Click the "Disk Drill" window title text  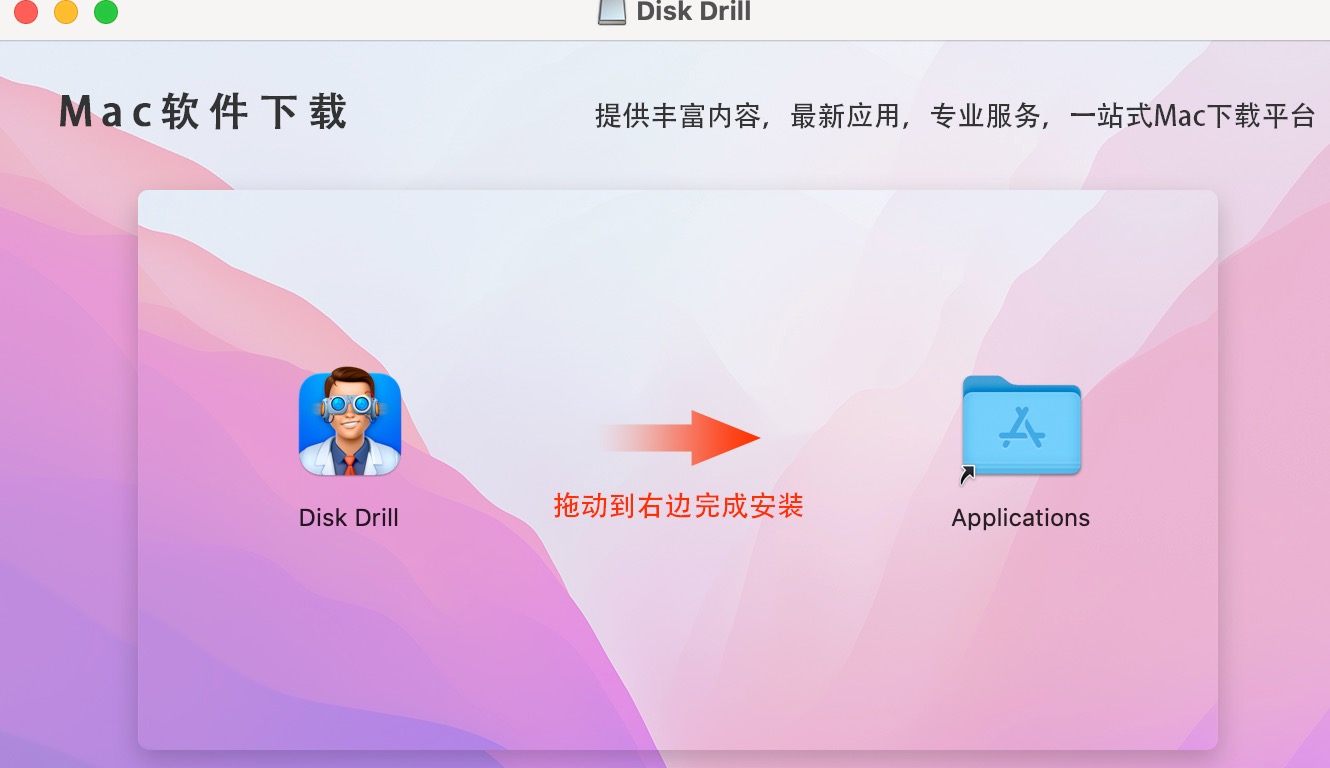(x=693, y=12)
